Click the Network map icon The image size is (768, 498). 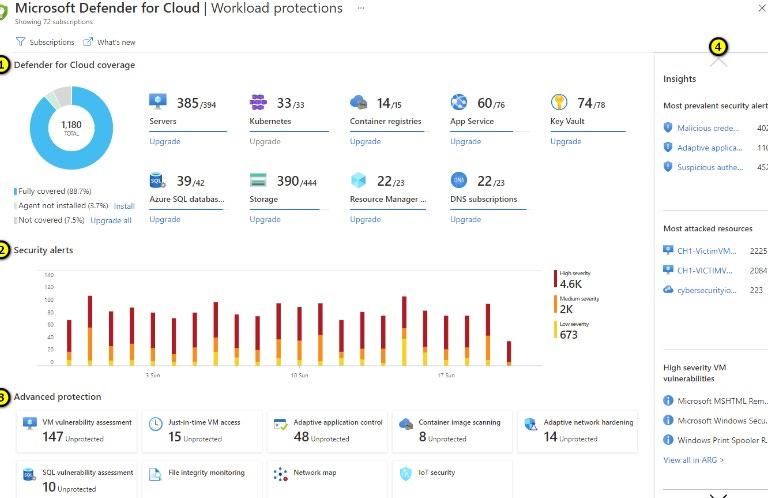tap(281, 474)
